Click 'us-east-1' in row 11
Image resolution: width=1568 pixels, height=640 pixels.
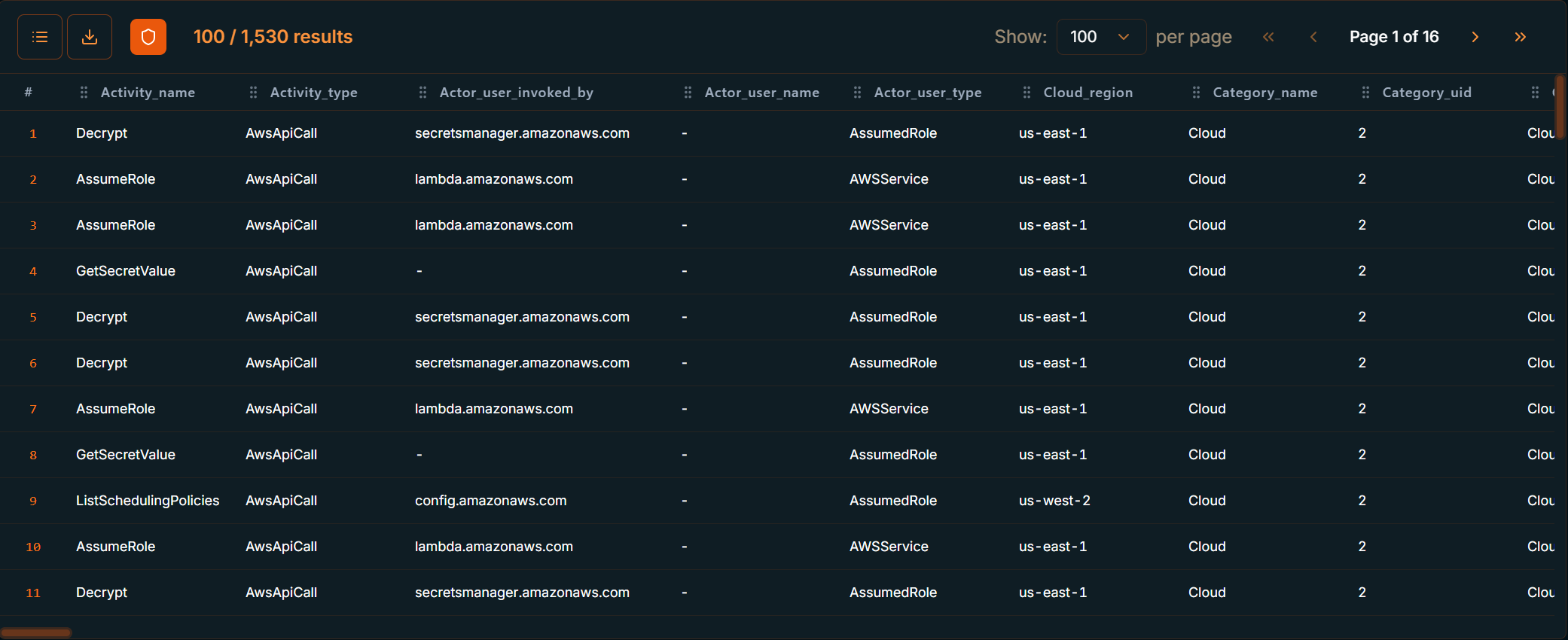pyautogui.click(x=1053, y=593)
